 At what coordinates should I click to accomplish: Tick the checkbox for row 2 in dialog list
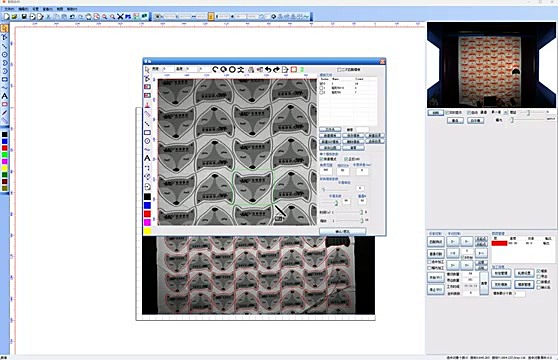(x=322, y=92)
